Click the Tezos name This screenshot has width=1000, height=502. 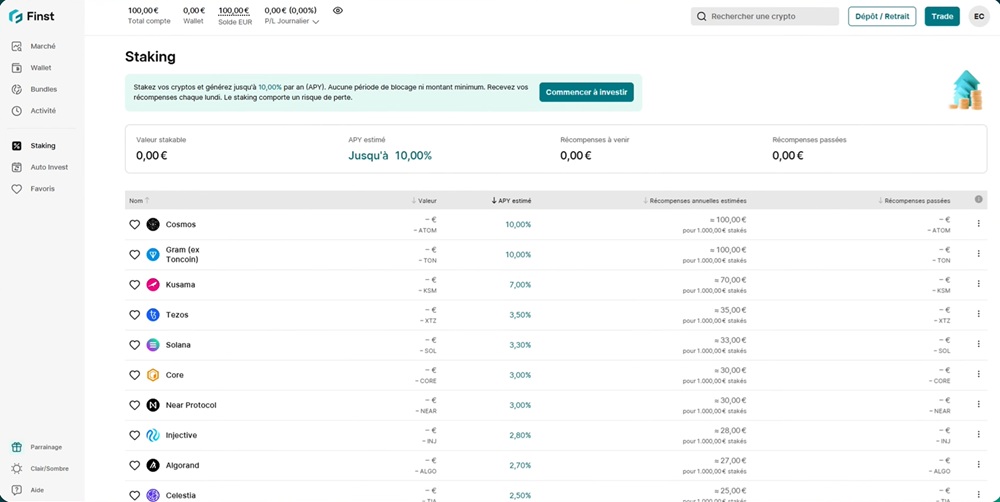177,314
